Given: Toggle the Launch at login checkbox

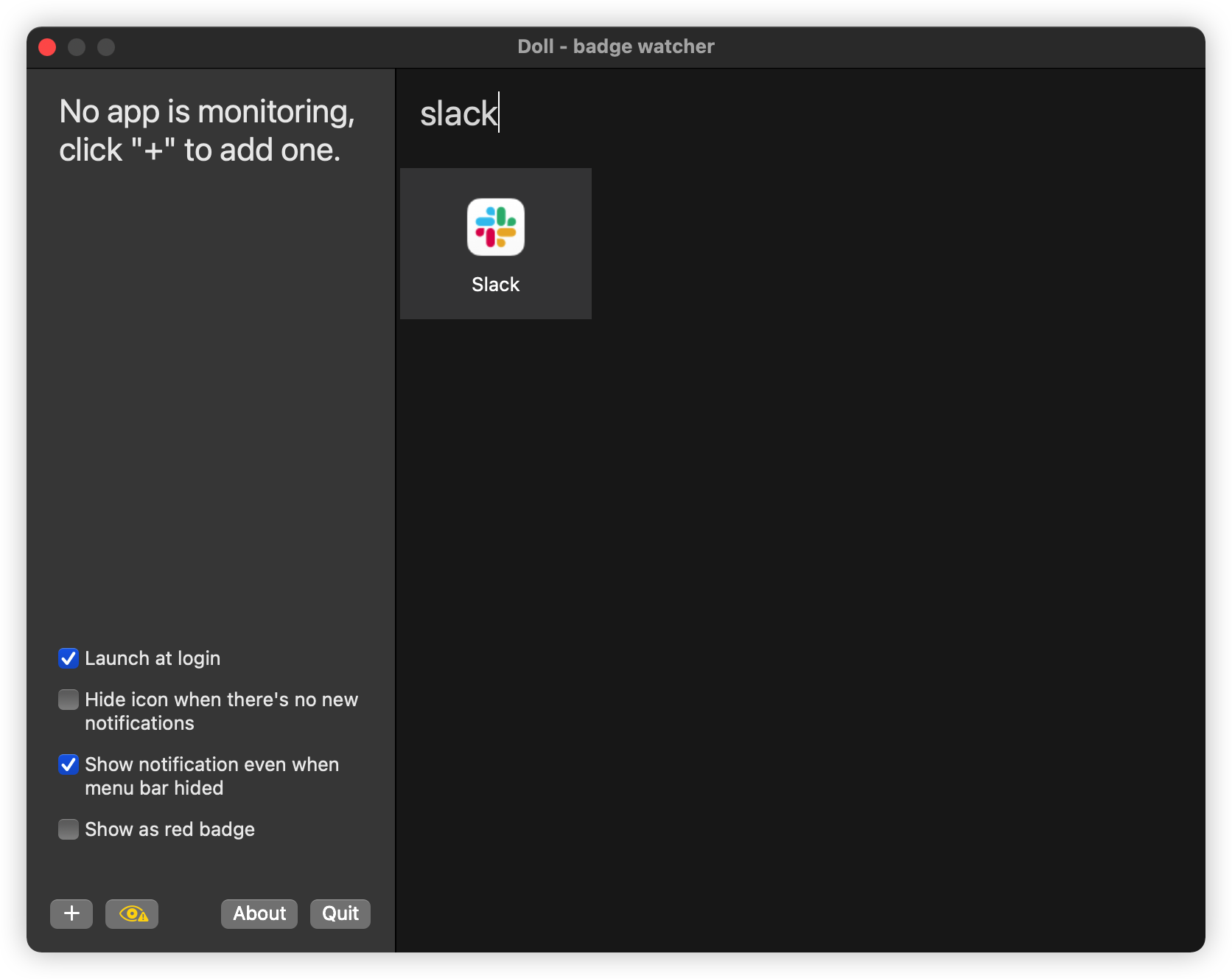Looking at the screenshot, I should point(69,658).
